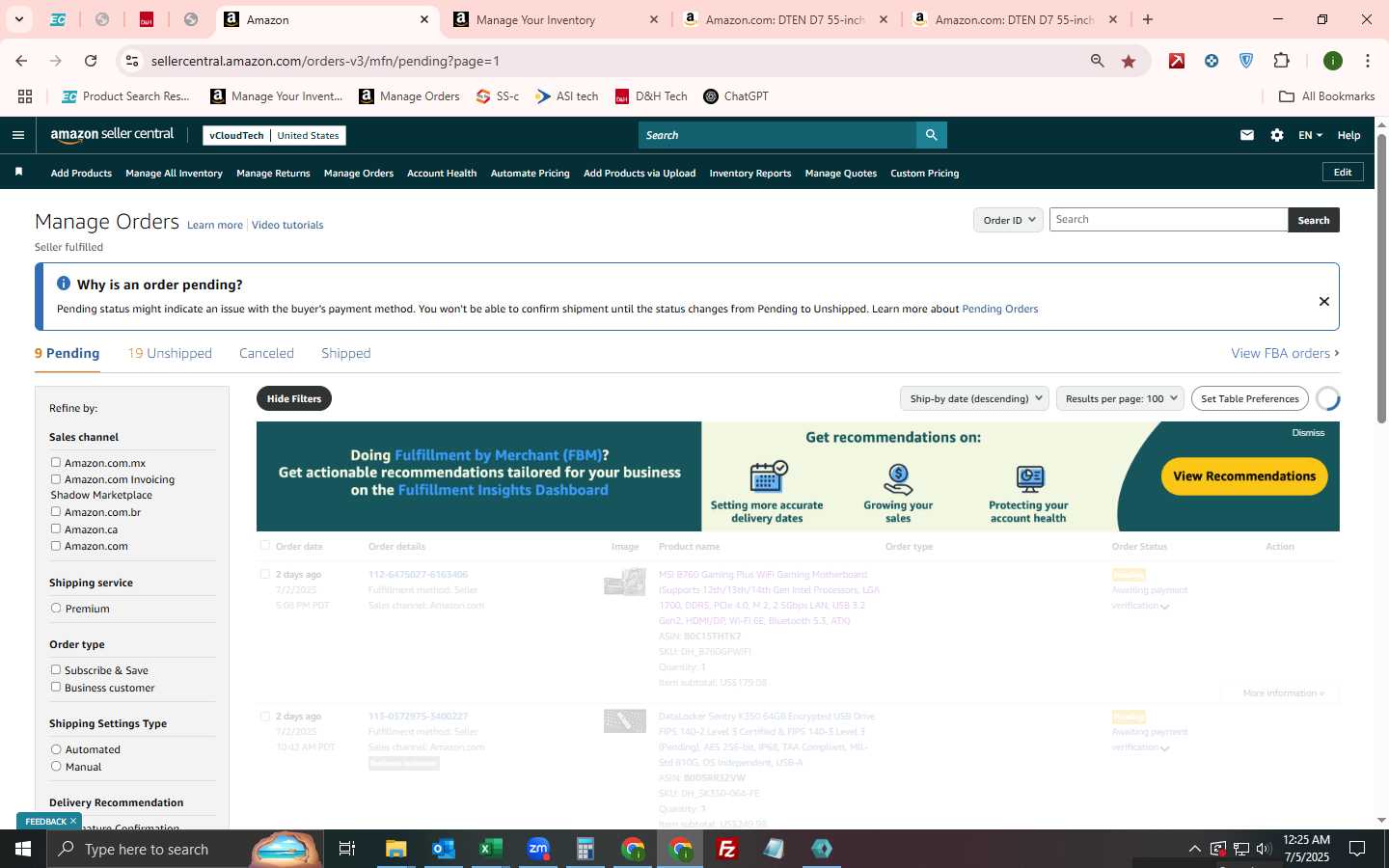1389x868 pixels.
Task: Check the Amazon.ca sales channel
Action: click(56, 529)
